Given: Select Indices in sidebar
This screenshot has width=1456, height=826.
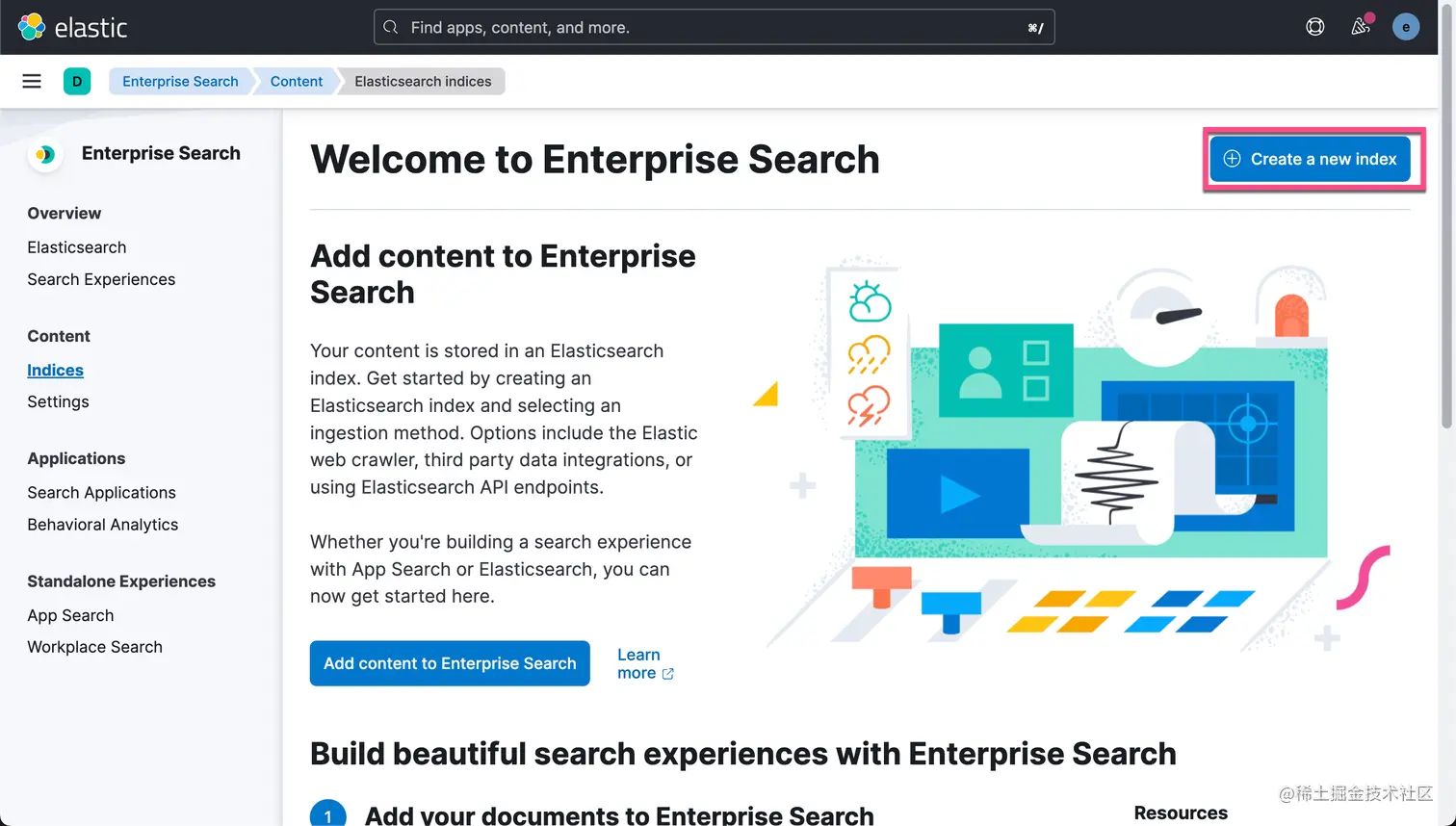Looking at the screenshot, I should pyautogui.click(x=55, y=370).
